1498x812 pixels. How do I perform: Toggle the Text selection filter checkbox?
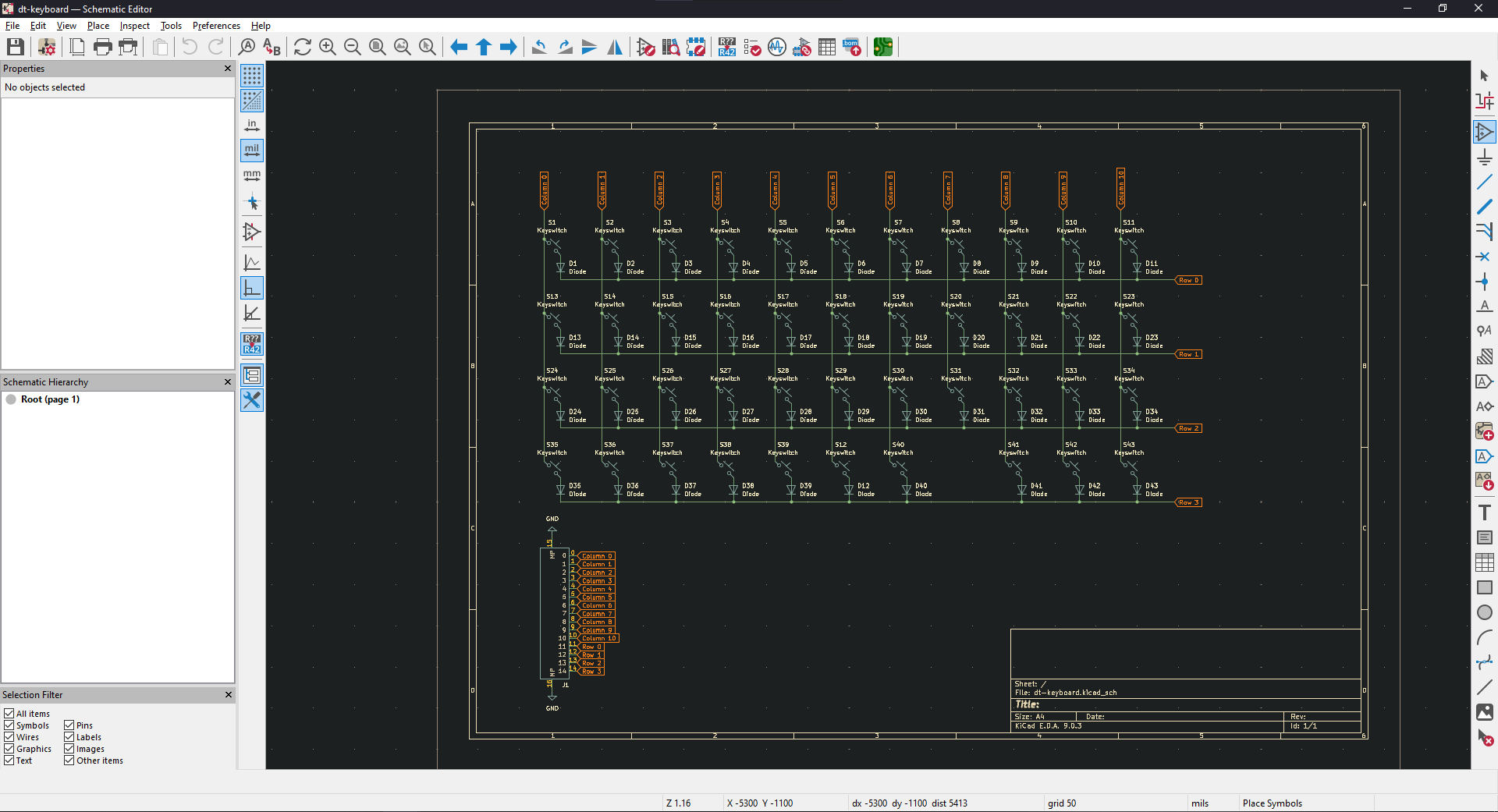click(x=9, y=760)
